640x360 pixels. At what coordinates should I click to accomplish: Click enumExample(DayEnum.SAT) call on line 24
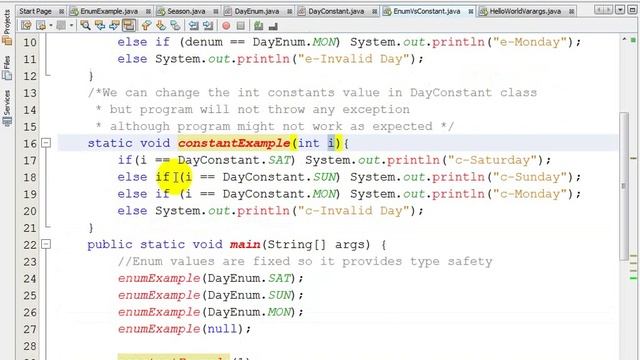[x=211, y=278]
